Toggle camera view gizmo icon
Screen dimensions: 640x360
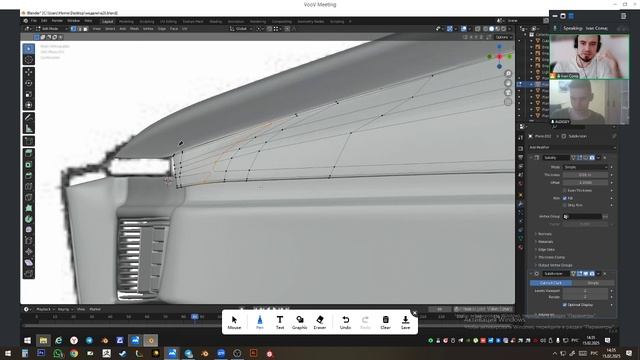508,93
